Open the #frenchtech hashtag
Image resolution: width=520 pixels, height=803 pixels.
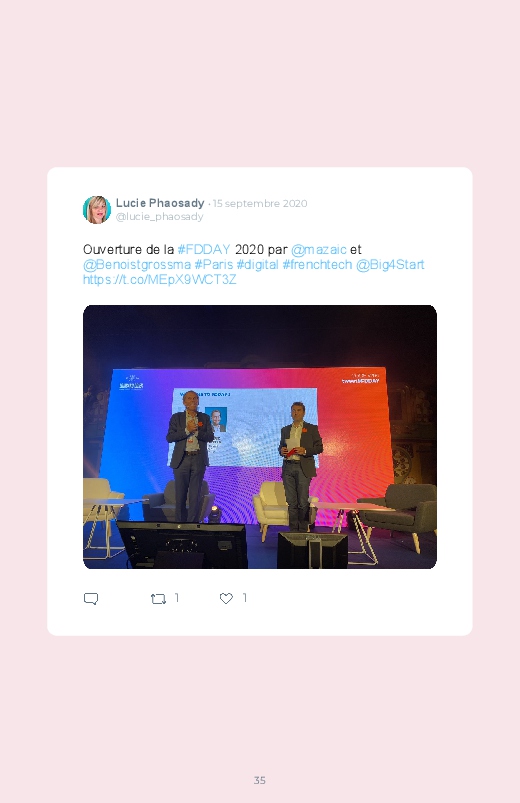[317, 265]
